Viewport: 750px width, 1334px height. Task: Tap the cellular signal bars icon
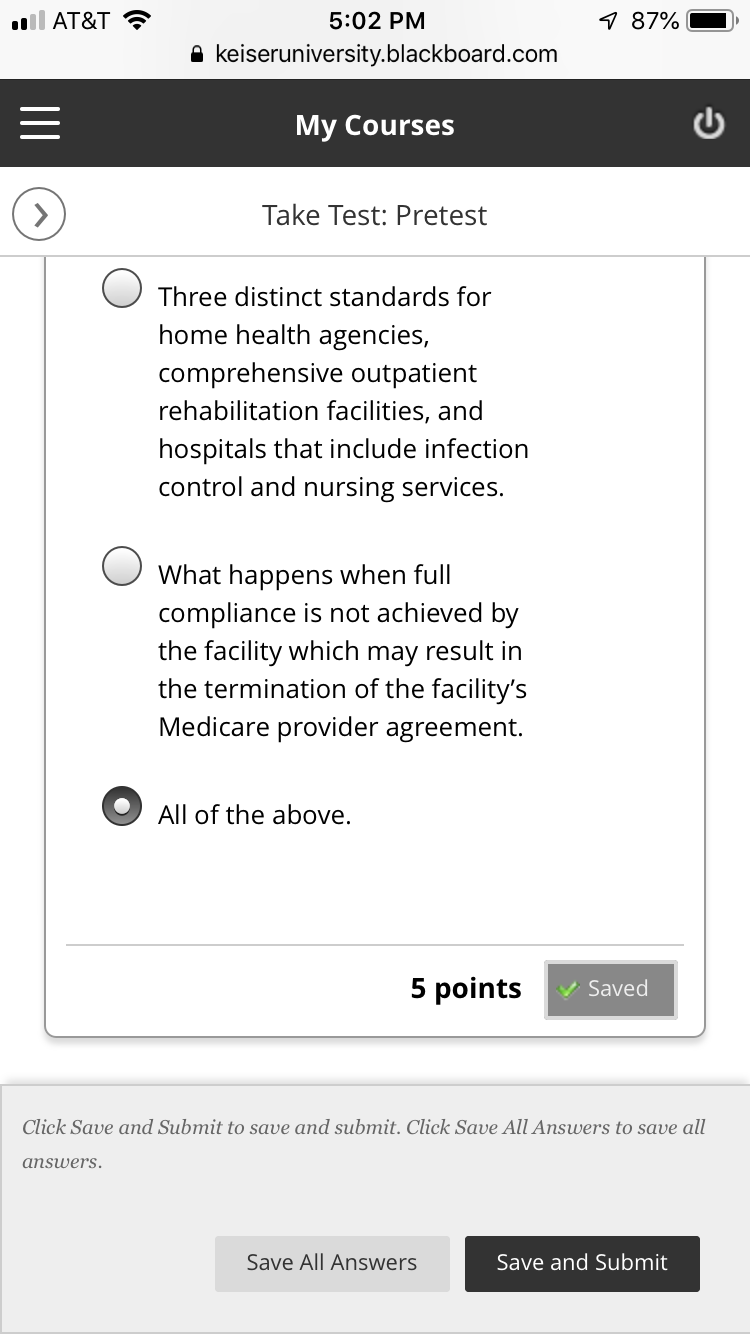point(26,21)
